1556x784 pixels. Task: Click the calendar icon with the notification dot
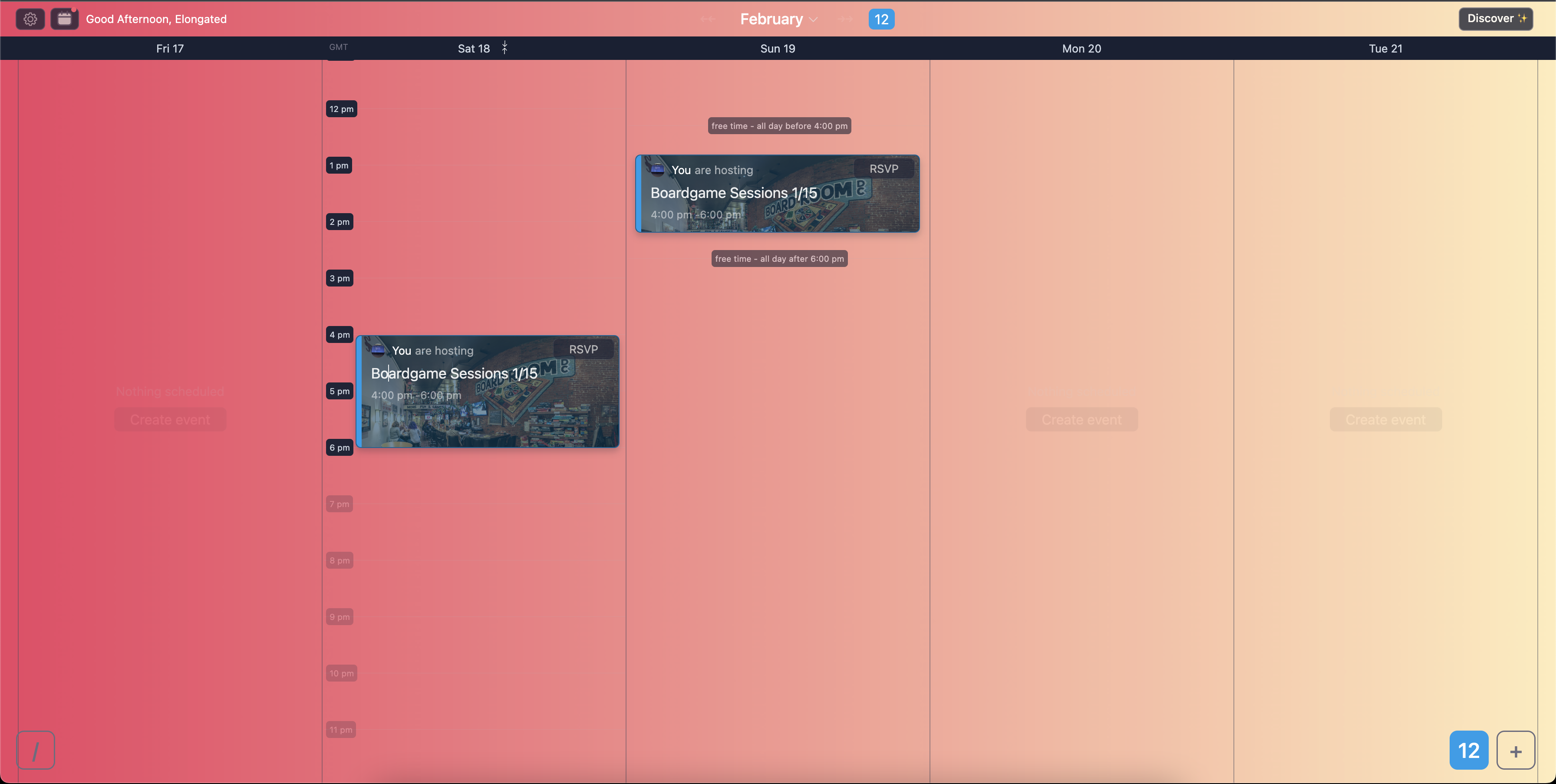pos(64,20)
